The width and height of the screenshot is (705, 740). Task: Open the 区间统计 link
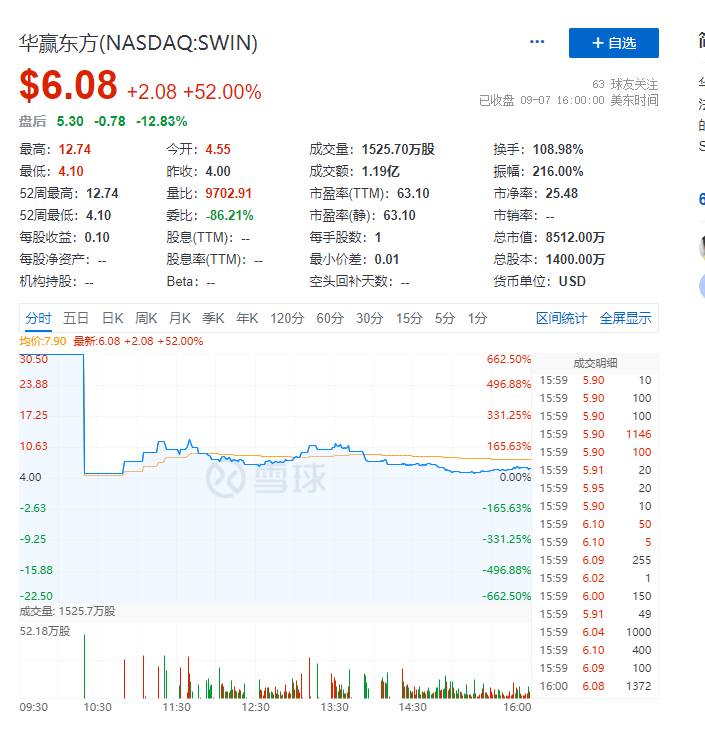[561, 319]
